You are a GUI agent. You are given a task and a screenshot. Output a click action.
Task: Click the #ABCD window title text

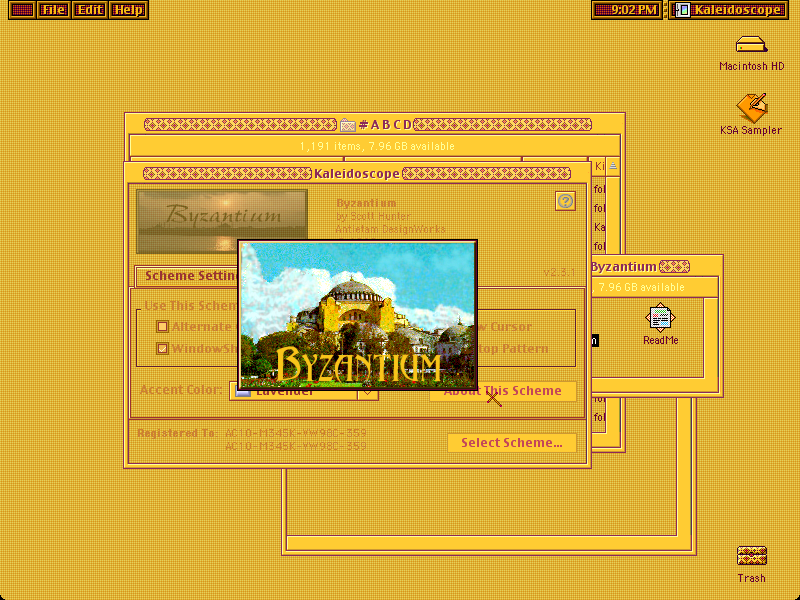coord(385,124)
